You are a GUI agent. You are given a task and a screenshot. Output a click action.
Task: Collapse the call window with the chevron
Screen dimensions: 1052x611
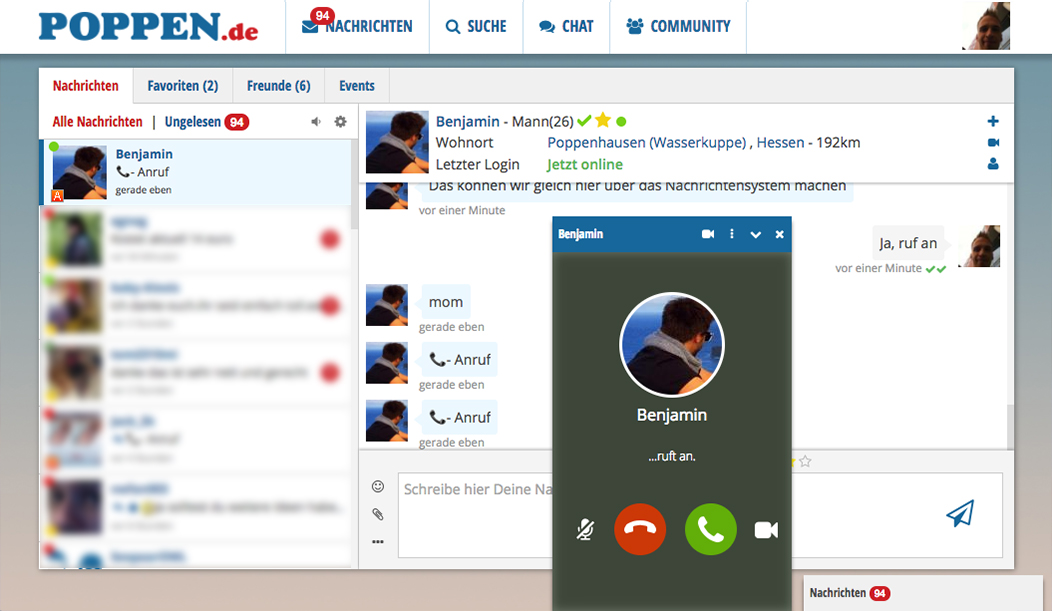click(756, 235)
